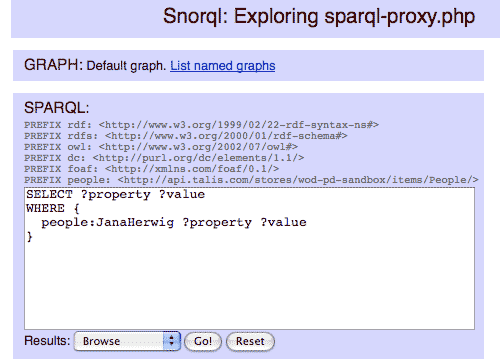Click inside the SPARQL query text area
This screenshot has height=360, width=500.
(249, 258)
